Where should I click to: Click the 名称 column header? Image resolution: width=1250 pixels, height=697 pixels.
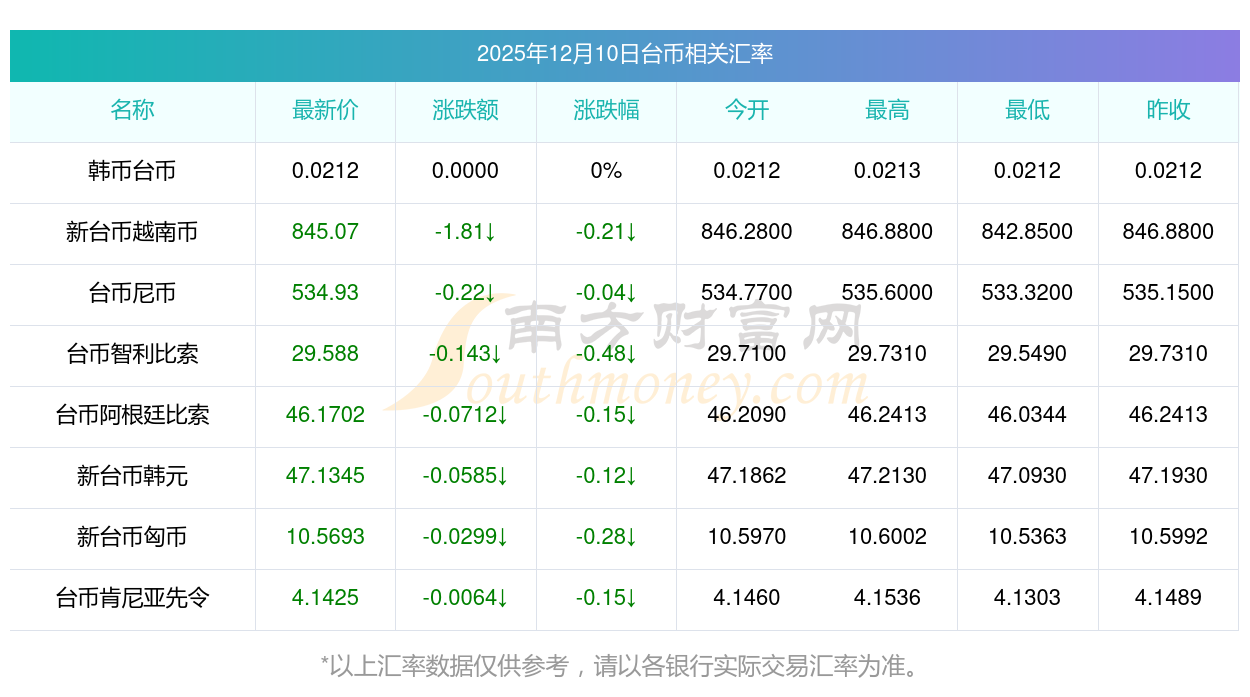click(132, 110)
